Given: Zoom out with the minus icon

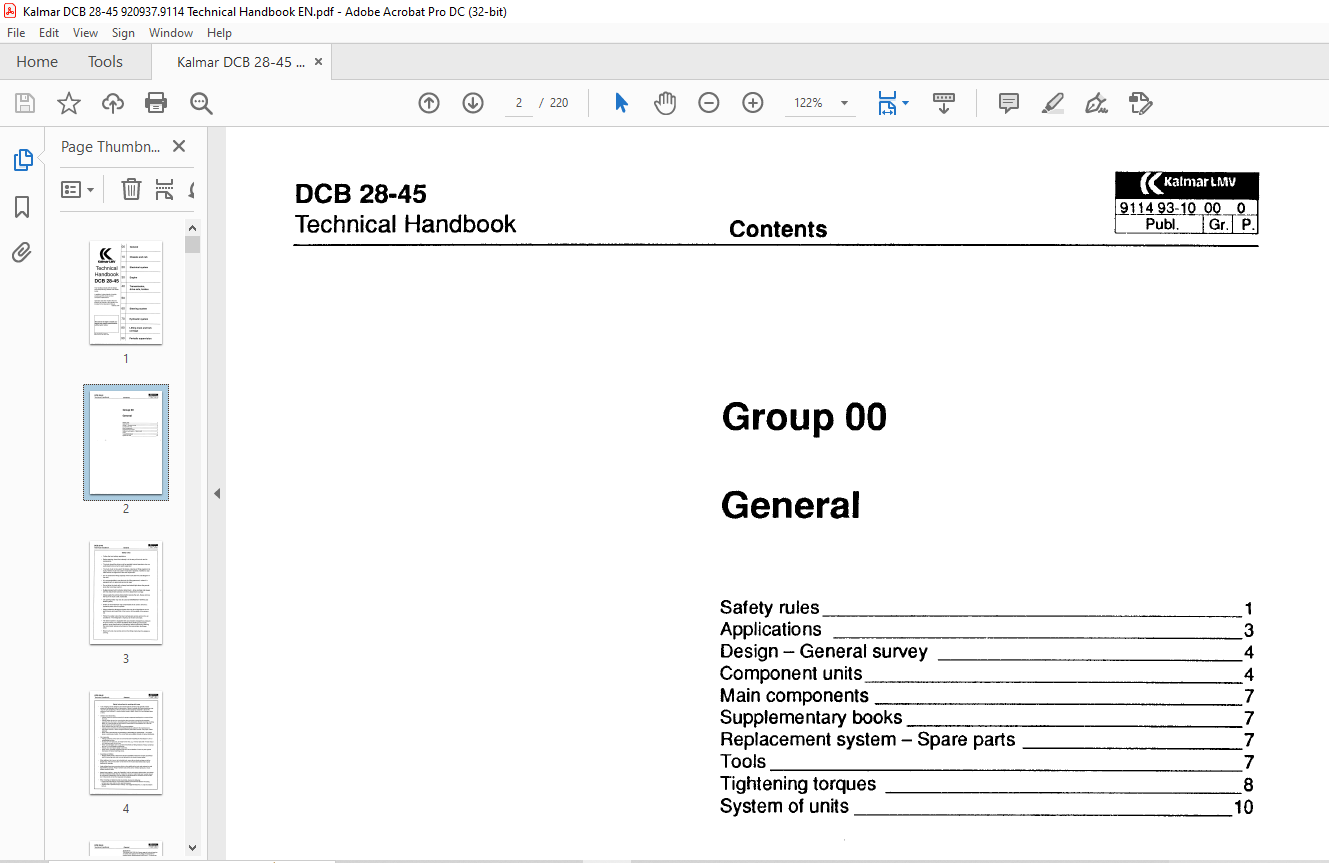Looking at the screenshot, I should [x=709, y=103].
